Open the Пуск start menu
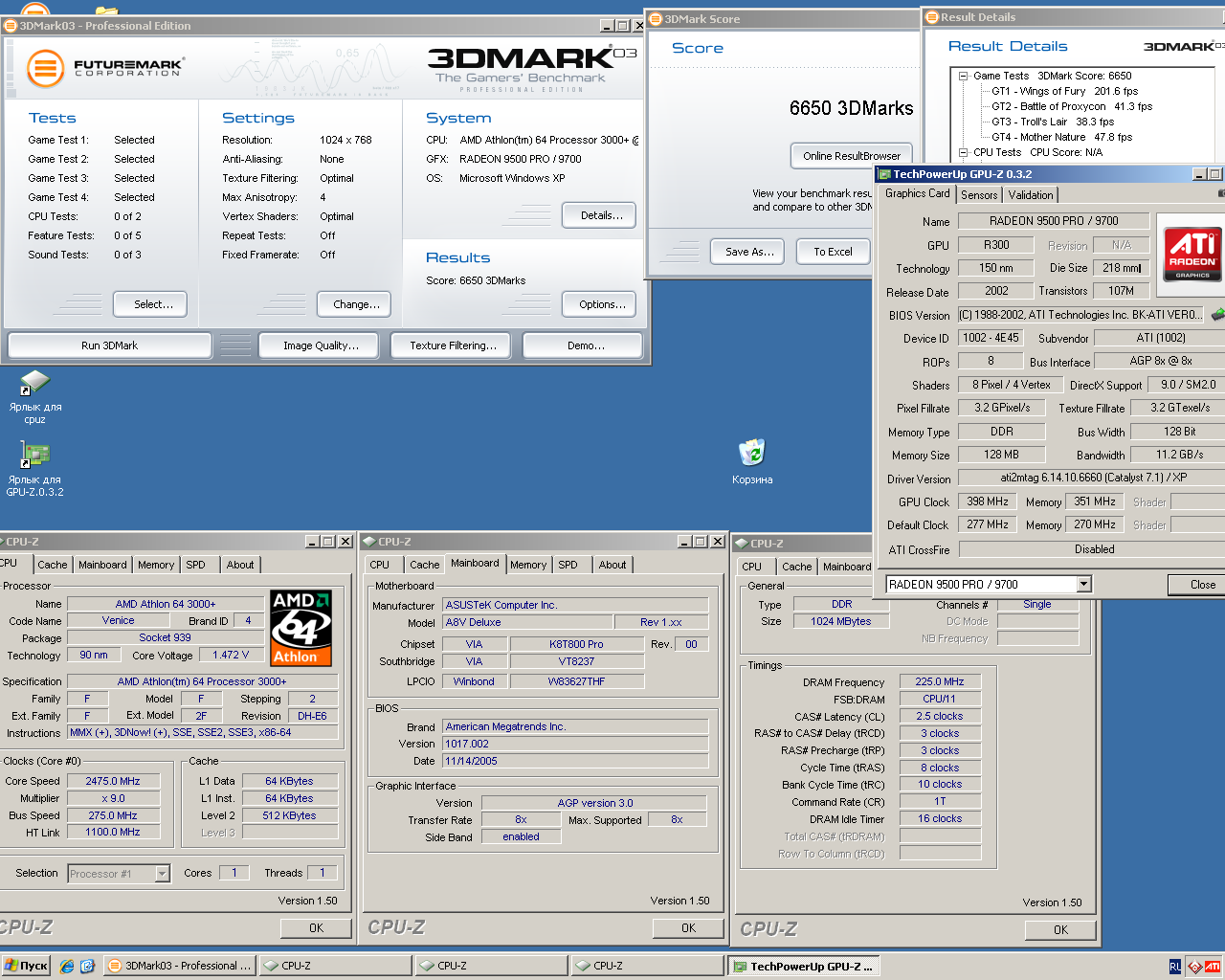The width and height of the screenshot is (1225, 980). (x=26, y=966)
